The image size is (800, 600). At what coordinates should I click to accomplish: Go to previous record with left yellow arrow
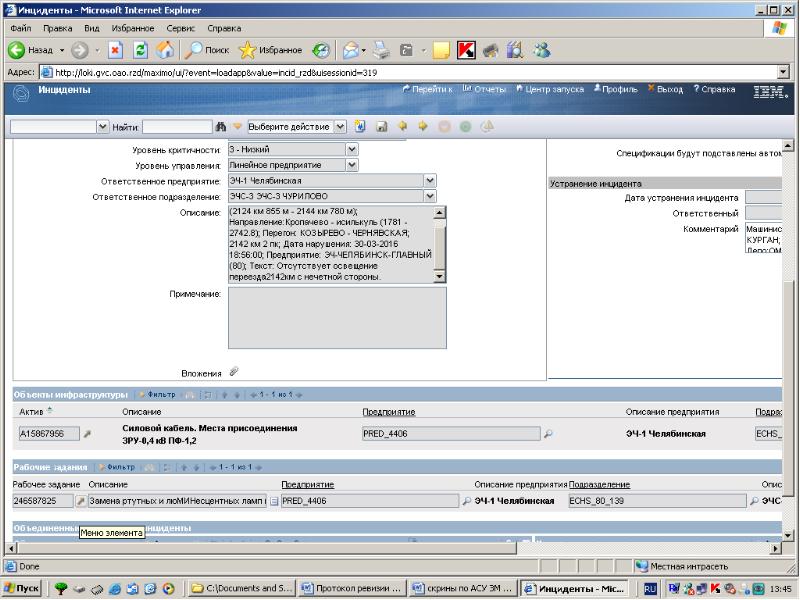[403, 126]
